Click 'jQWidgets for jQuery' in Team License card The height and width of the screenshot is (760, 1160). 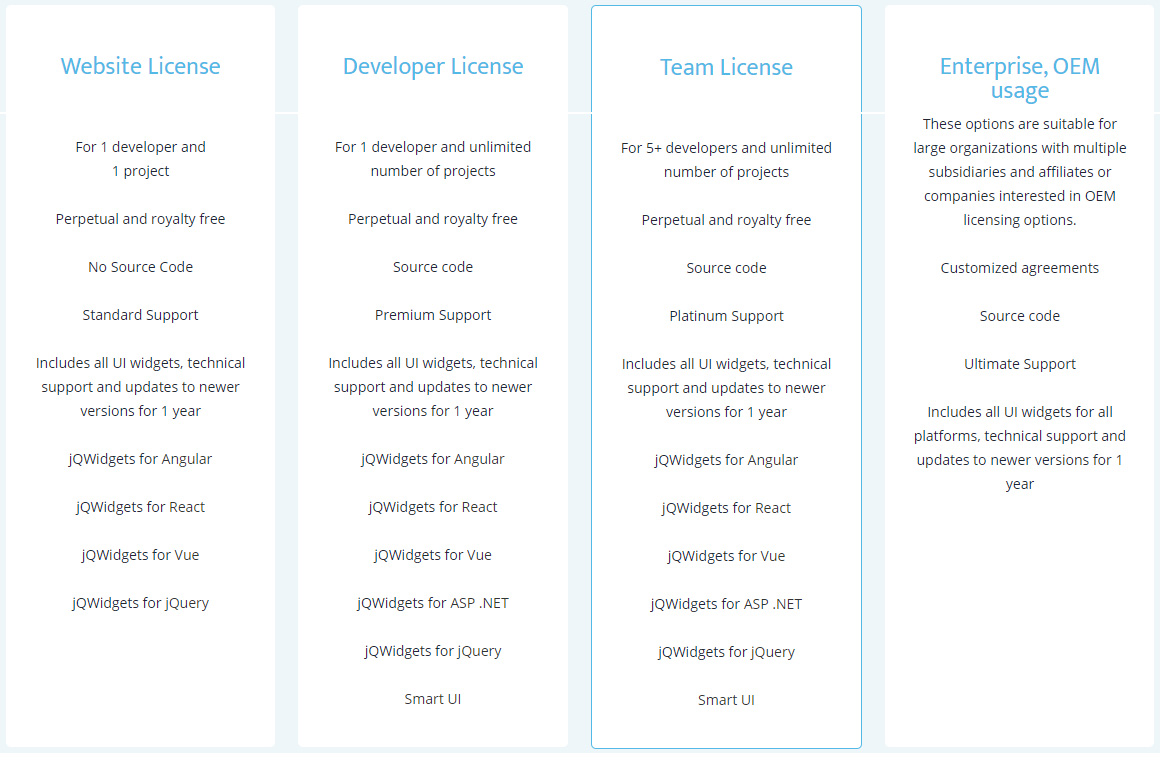pyautogui.click(x=726, y=653)
